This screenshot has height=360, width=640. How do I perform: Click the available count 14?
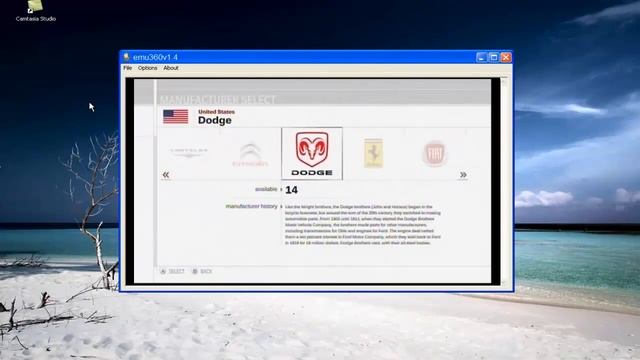click(x=291, y=190)
